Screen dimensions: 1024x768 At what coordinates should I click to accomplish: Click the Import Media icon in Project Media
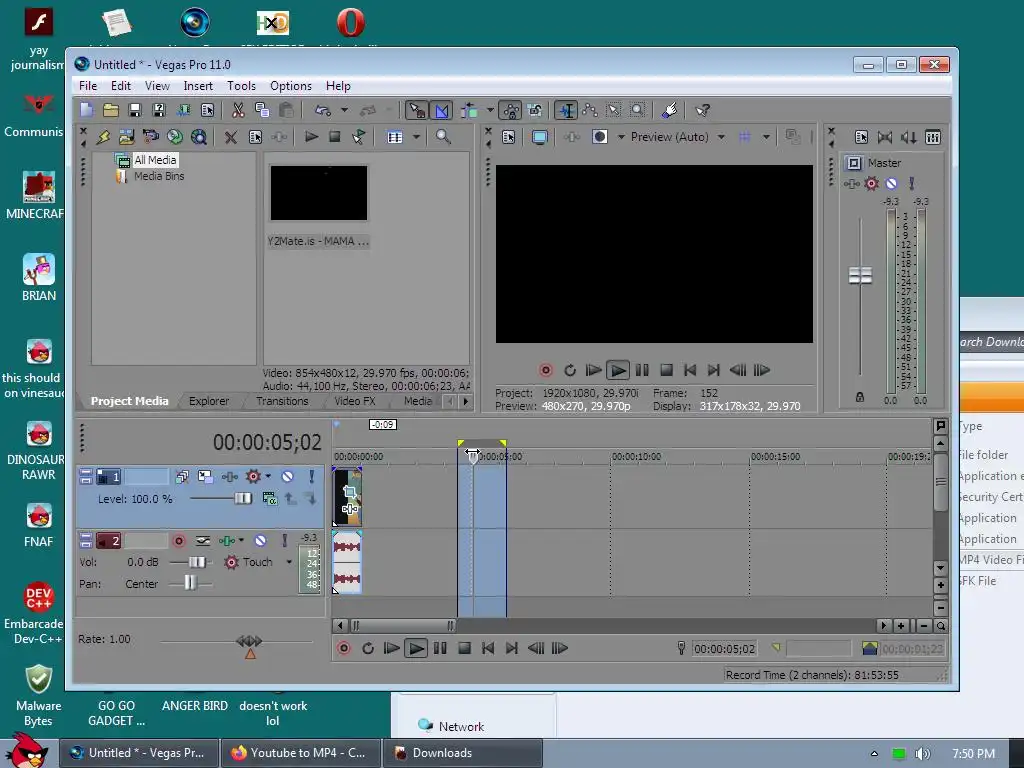pos(126,136)
